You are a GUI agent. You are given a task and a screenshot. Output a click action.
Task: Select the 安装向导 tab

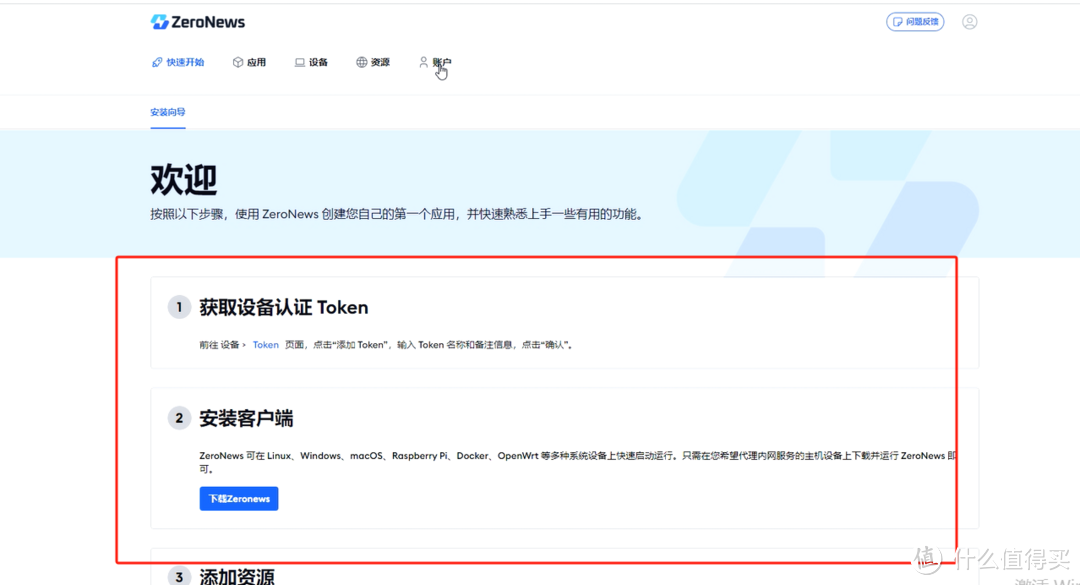click(167, 112)
